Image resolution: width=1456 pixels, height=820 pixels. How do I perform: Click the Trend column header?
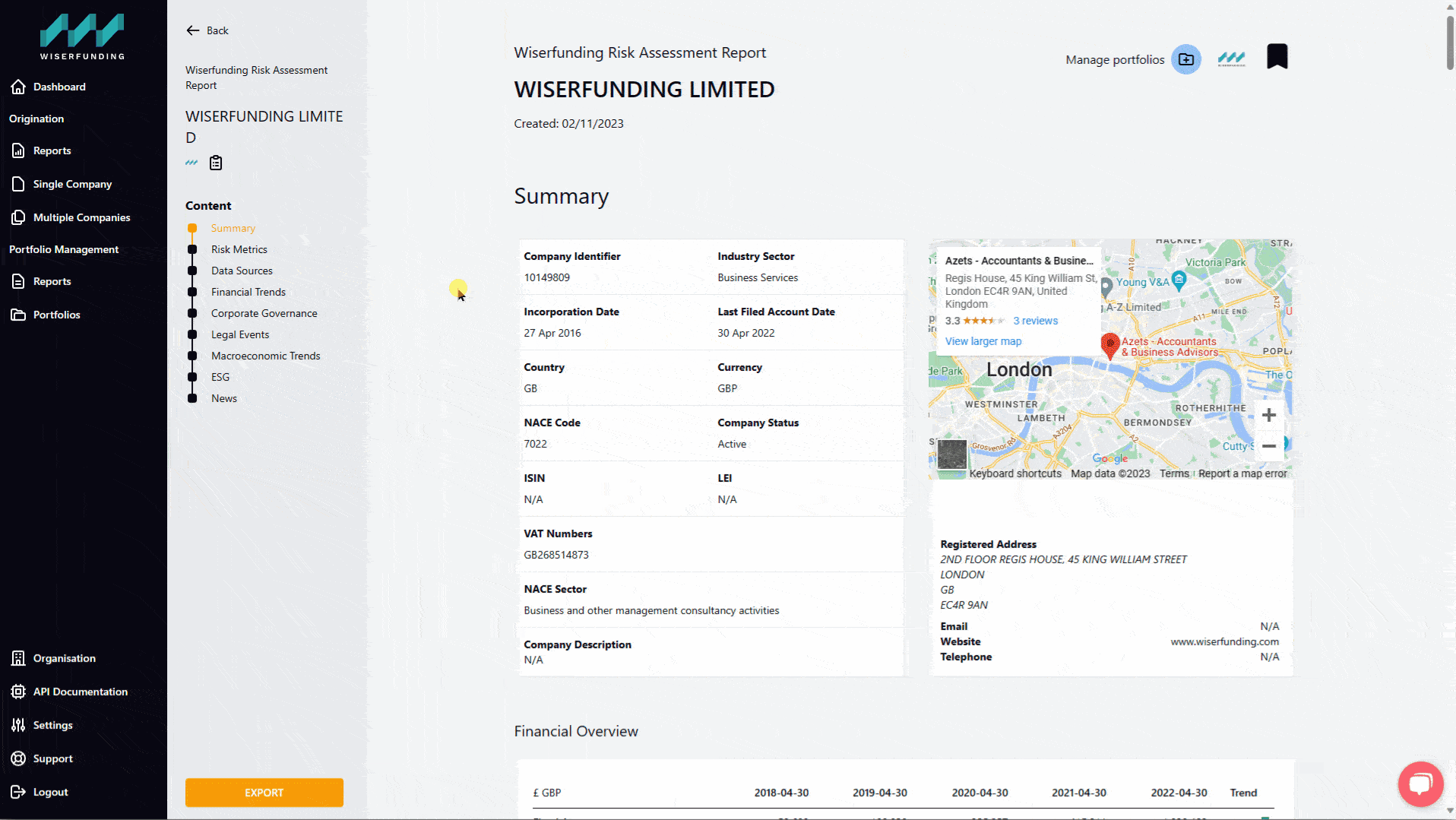tap(1244, 793)
